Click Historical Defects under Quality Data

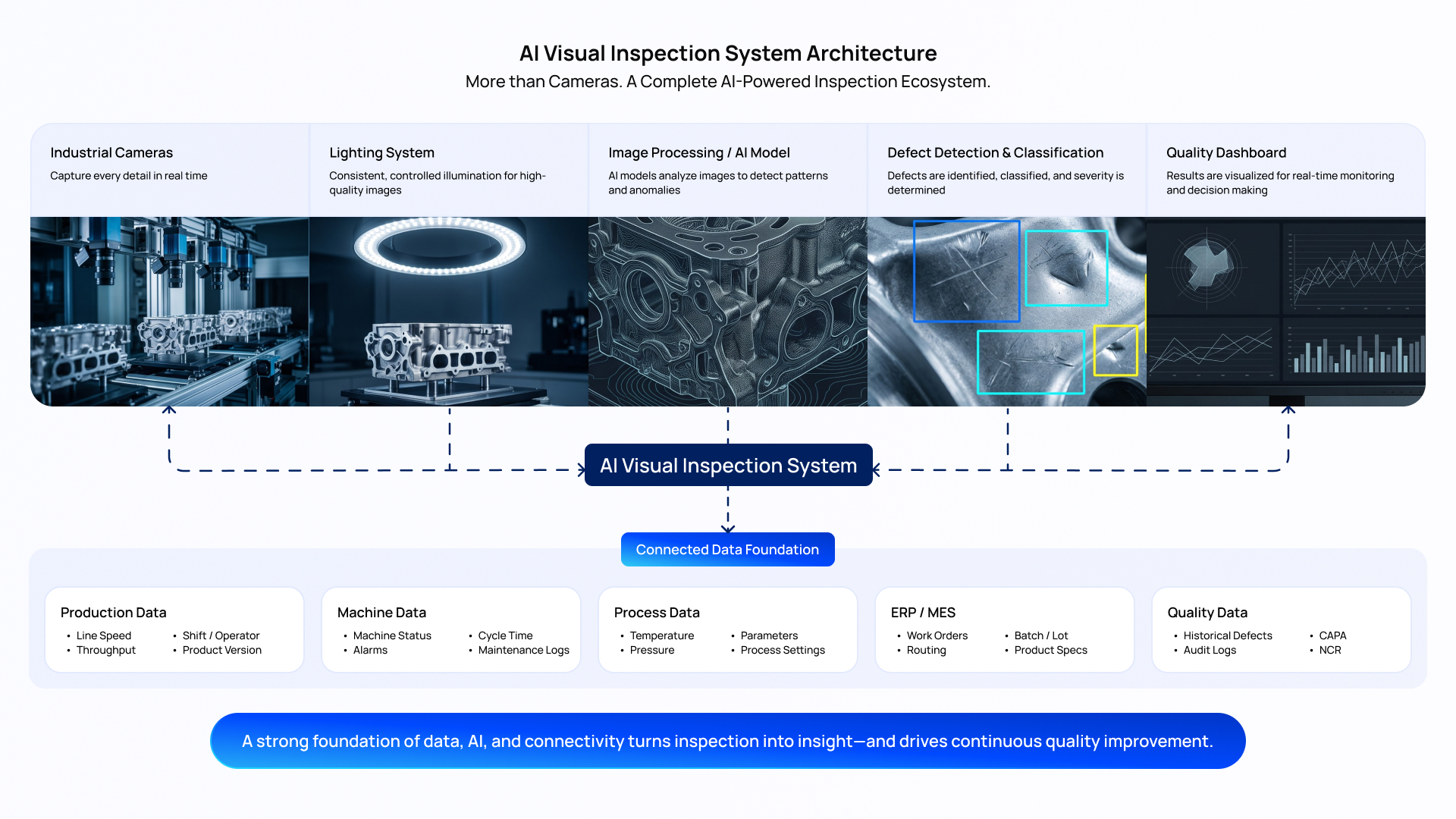1227,635
